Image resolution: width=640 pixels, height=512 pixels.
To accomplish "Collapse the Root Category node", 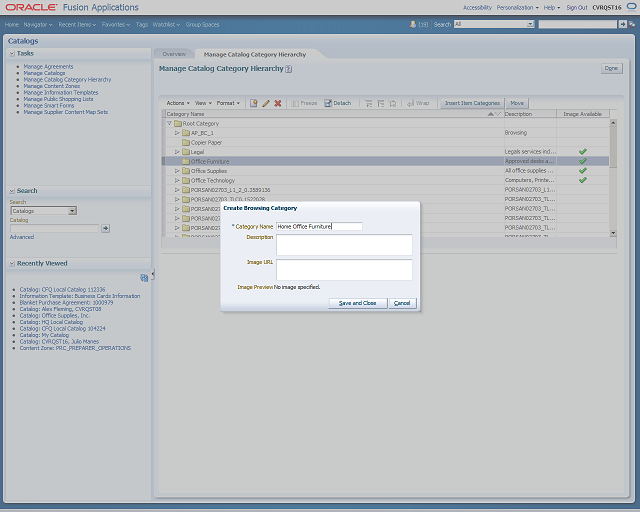I will 169,123.
